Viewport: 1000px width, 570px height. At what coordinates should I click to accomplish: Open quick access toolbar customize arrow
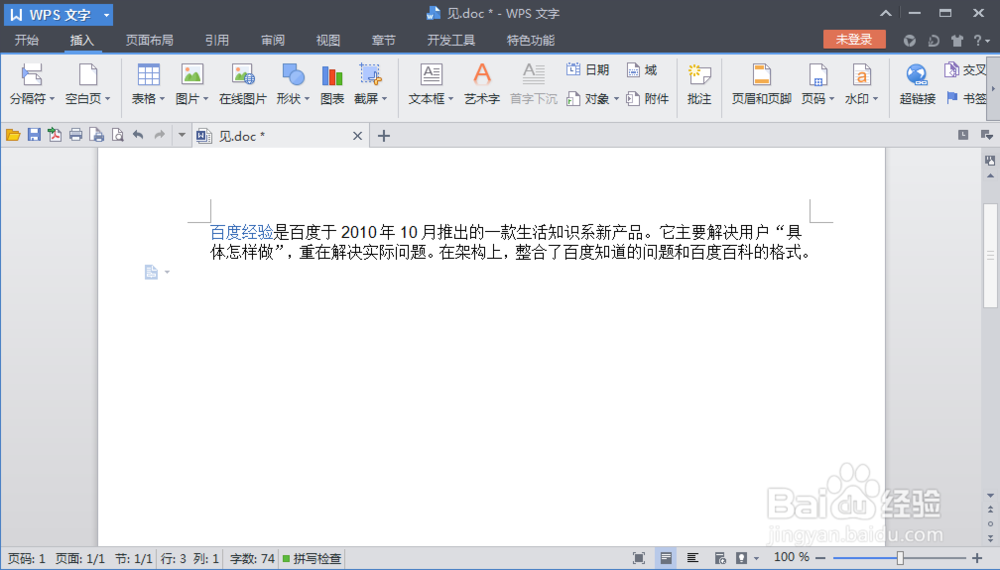pos(182,135)
